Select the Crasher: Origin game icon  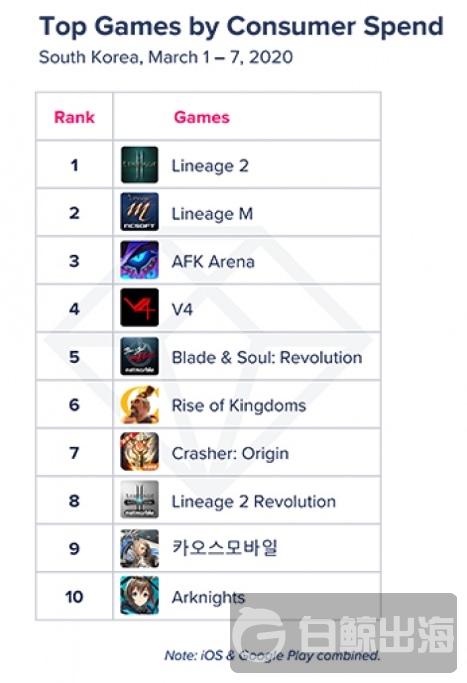[139, 452]
